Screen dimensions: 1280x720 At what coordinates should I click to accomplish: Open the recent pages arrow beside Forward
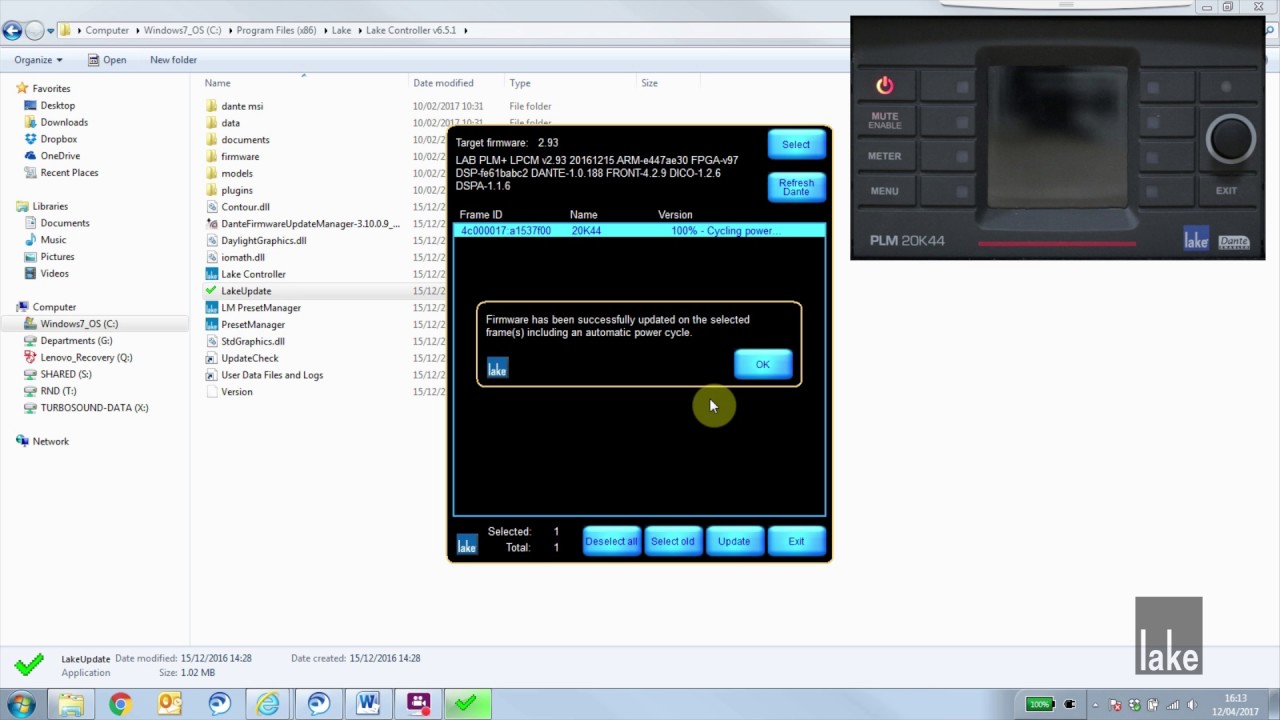51,31
